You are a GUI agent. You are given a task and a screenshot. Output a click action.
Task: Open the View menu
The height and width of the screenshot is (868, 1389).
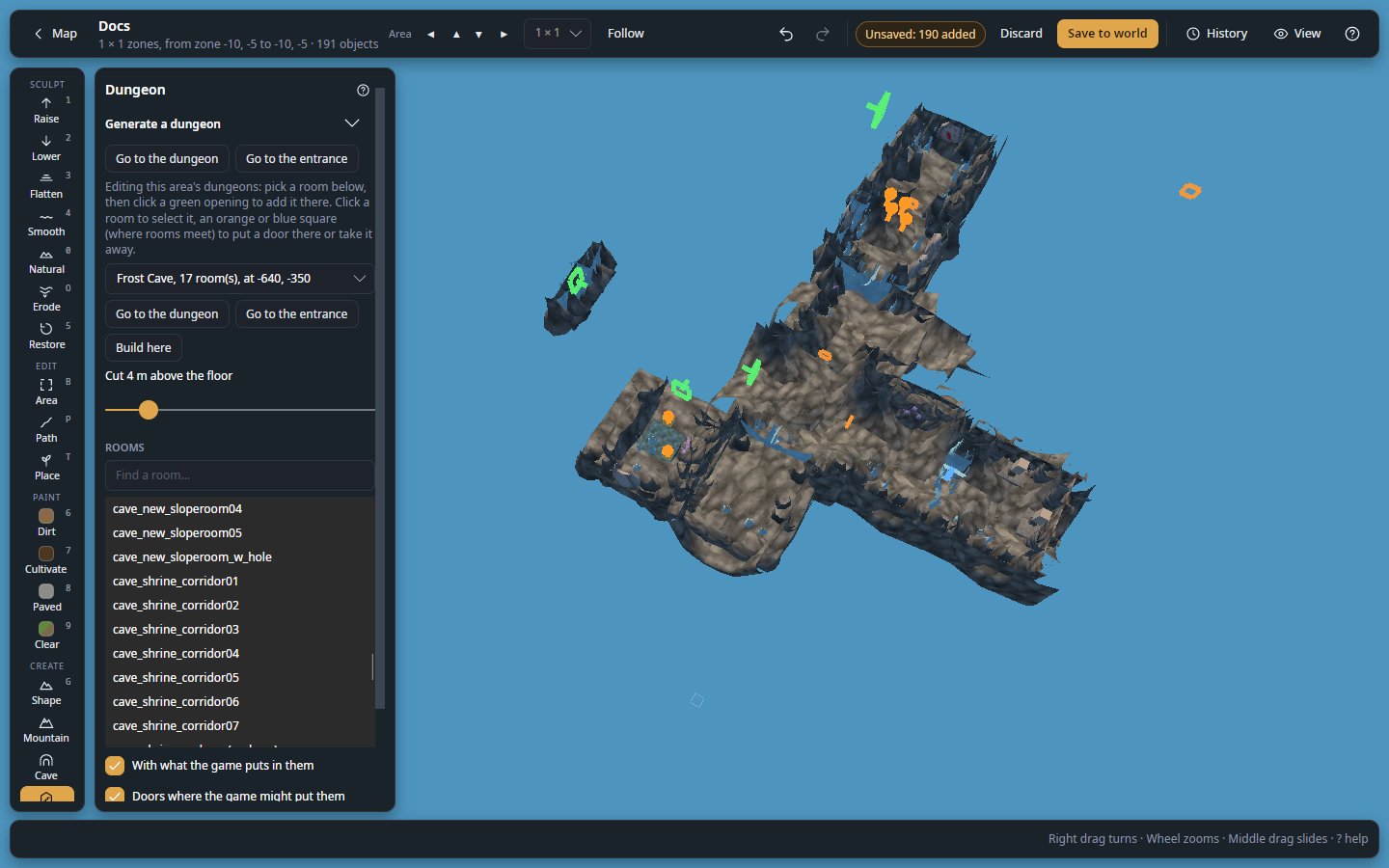(1297, 34)
